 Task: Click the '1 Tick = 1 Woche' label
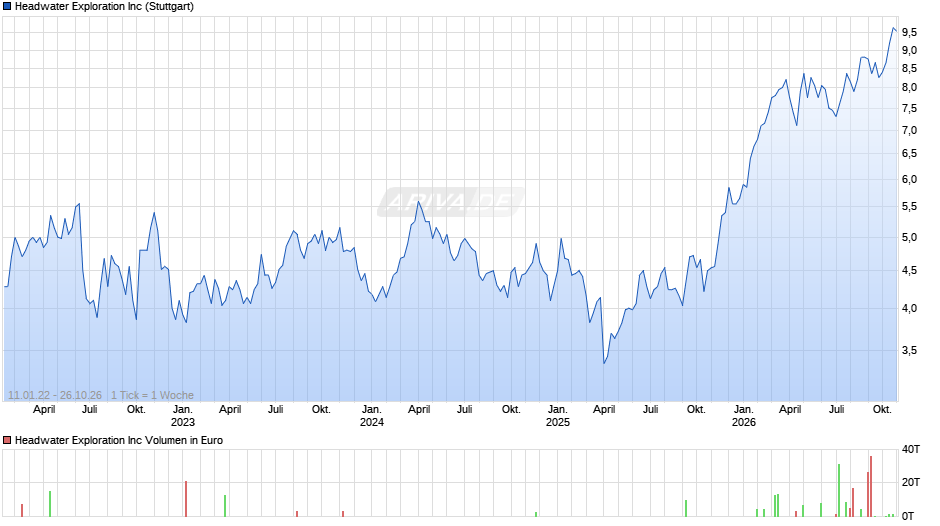[152, 395]
